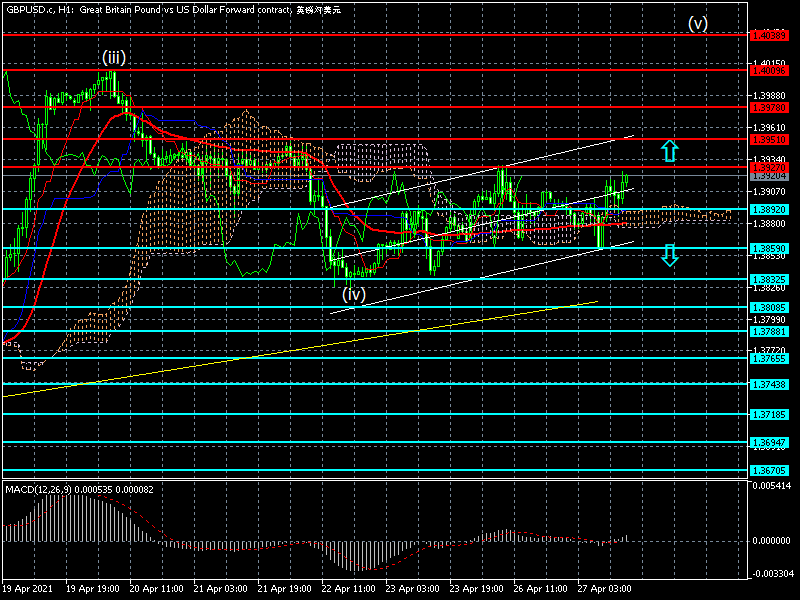Select the cyan 1.36947 price level tag
The width and height of the screenshot is (800, 600).
pyautogui.click(x=769, y=442)
